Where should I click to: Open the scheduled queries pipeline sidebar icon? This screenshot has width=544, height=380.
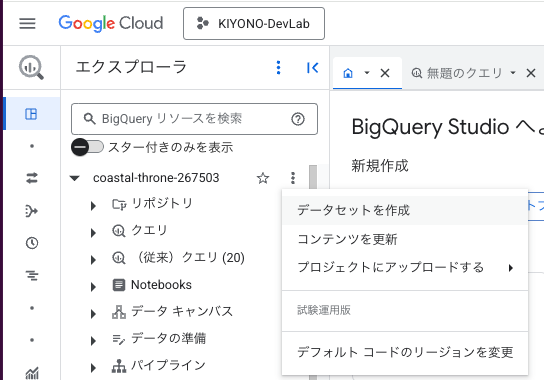32,211
